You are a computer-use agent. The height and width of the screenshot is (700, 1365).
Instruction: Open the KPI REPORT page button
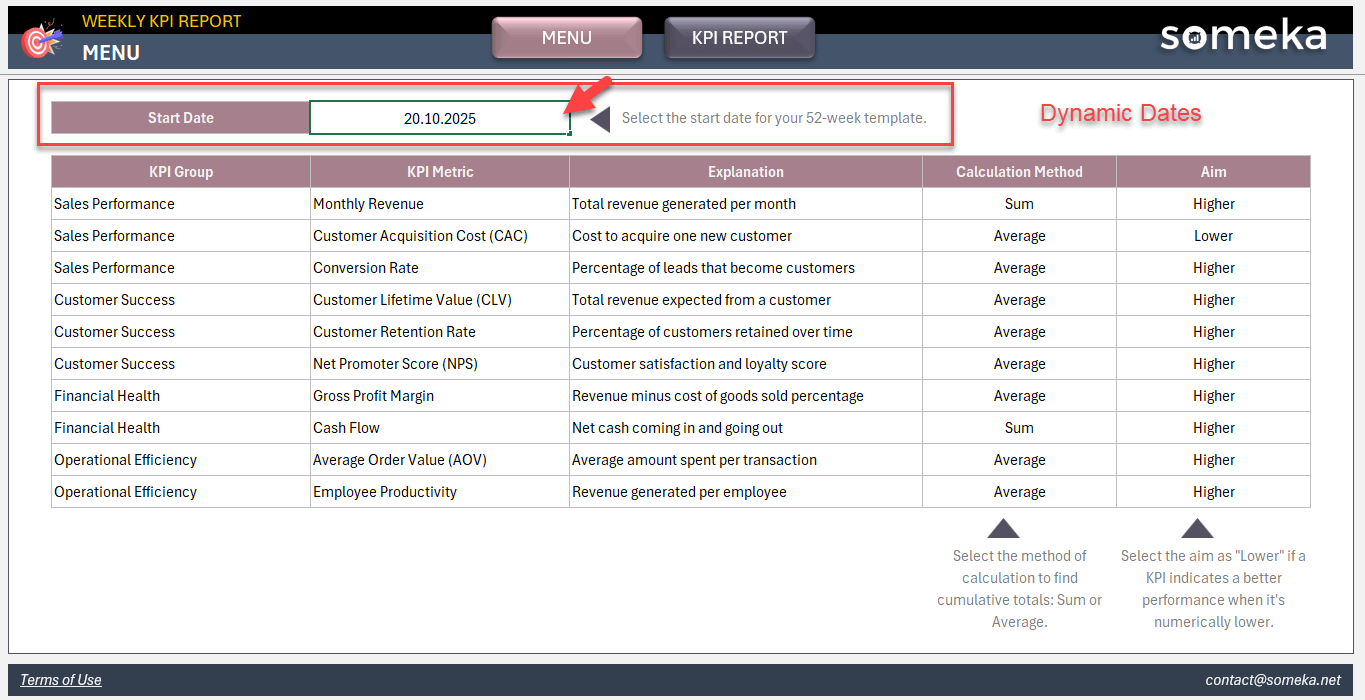click(x=739, y=38)
